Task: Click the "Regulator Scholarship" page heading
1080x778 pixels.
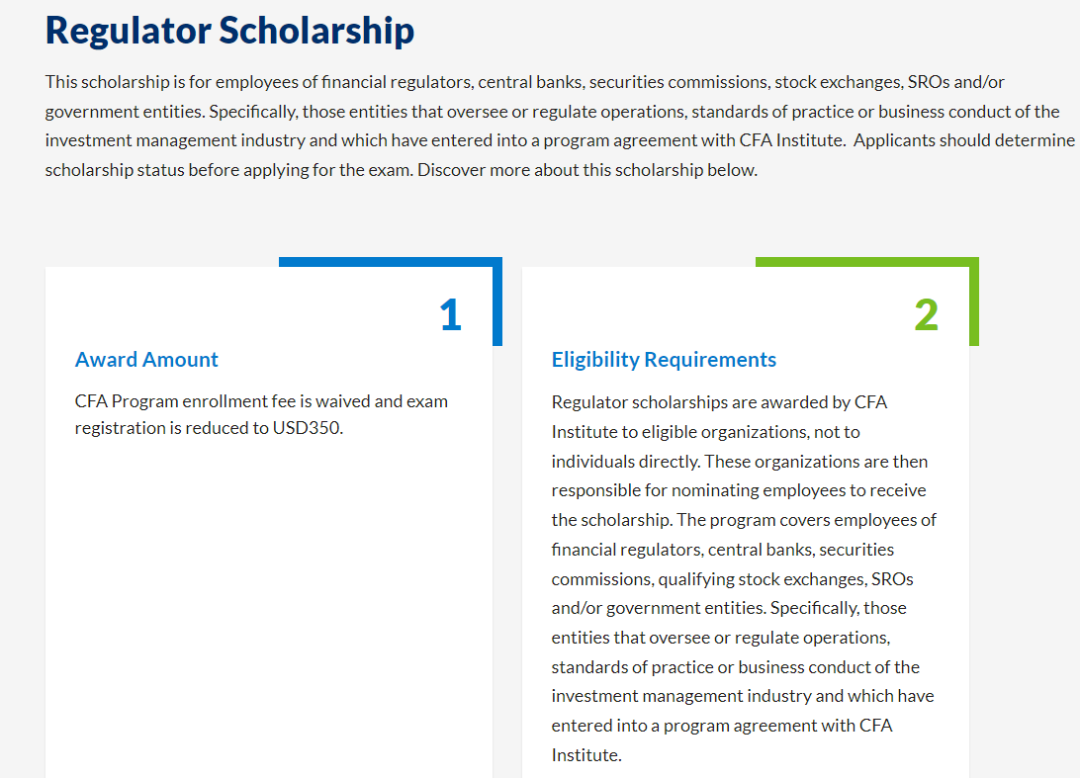Action: [229, 30]
